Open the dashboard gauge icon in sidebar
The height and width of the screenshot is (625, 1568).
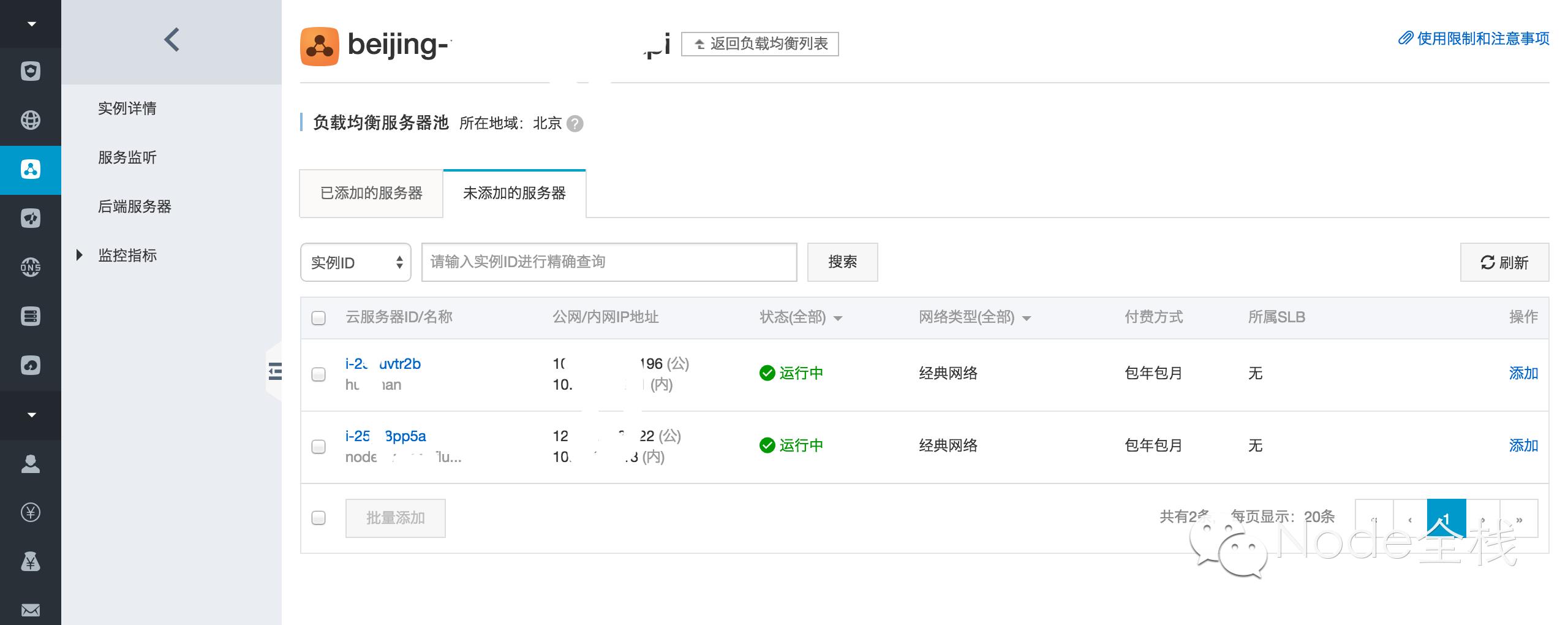(x=31, y=218)
